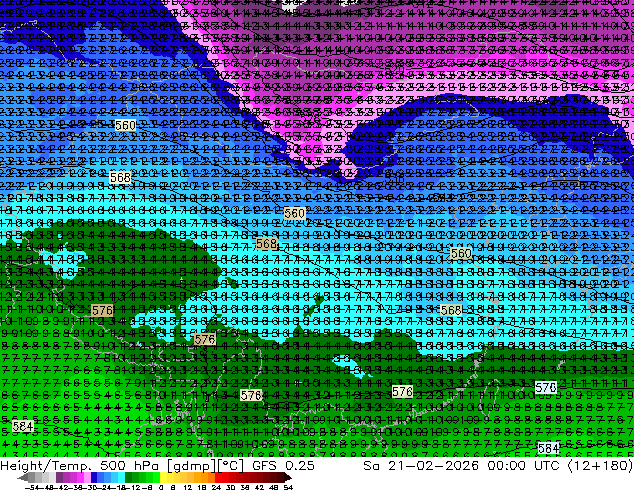Click the date '21-02-2026' text
This screenshot has width=634, height=490.
[x=433, y=465]
